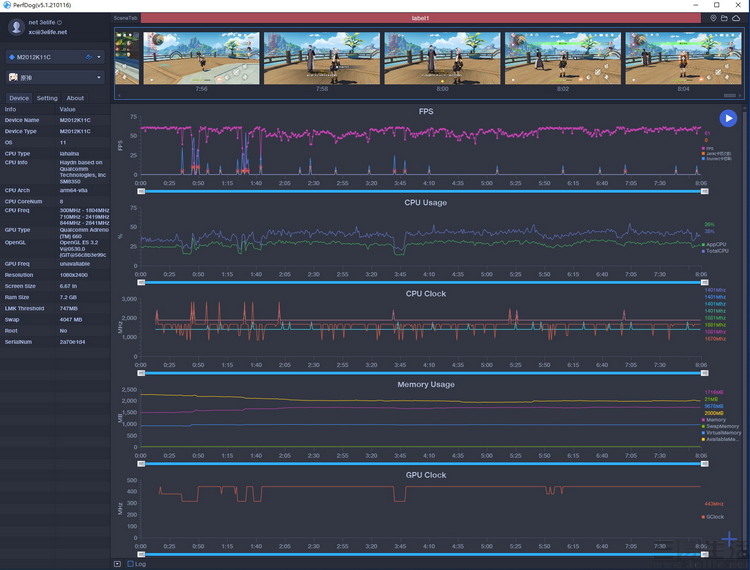Open the screenshot thumbnail at 8:04
Screen dimensions: 750x570
tap(684, 58)
